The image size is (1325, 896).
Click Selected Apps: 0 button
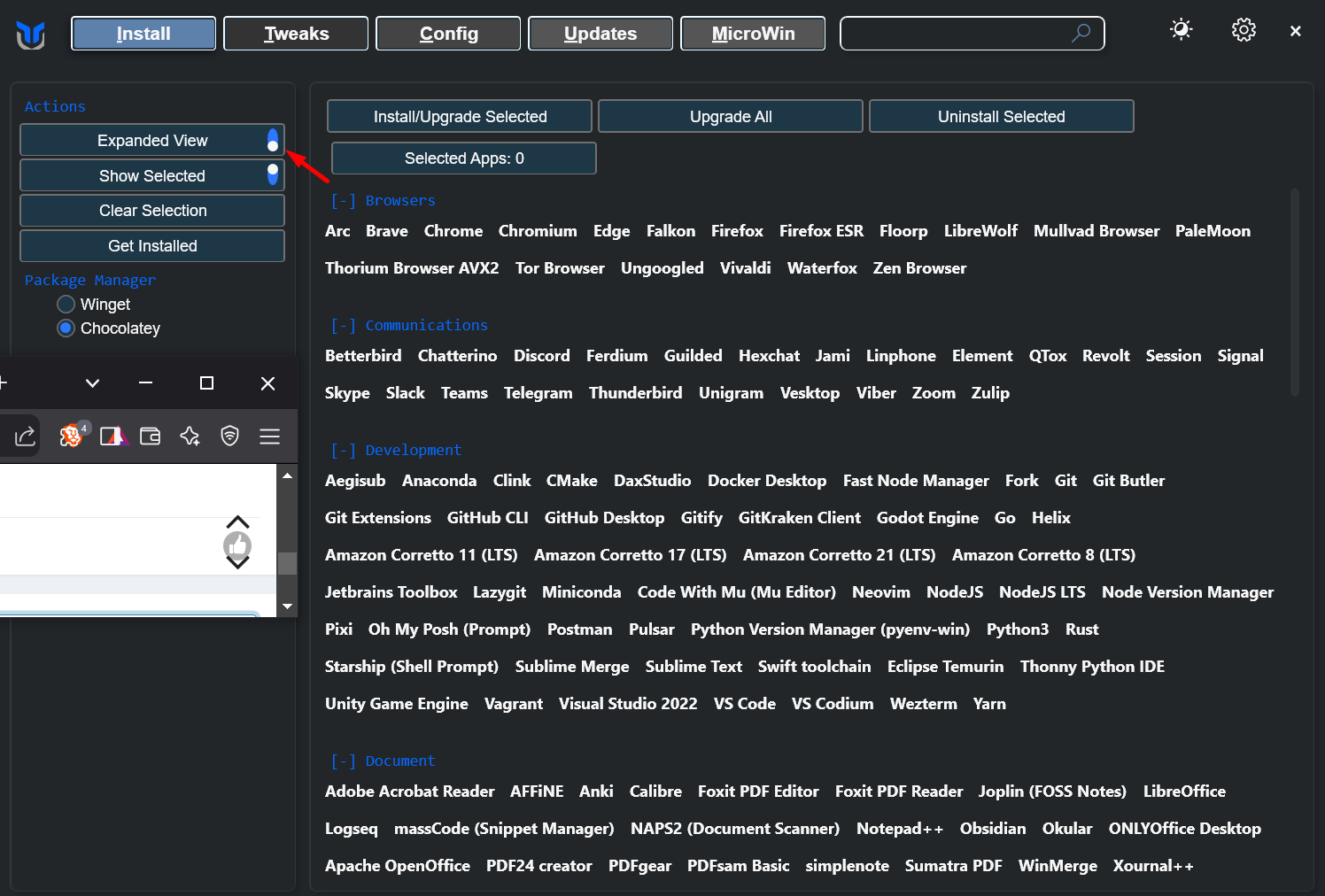pos(464,158)
